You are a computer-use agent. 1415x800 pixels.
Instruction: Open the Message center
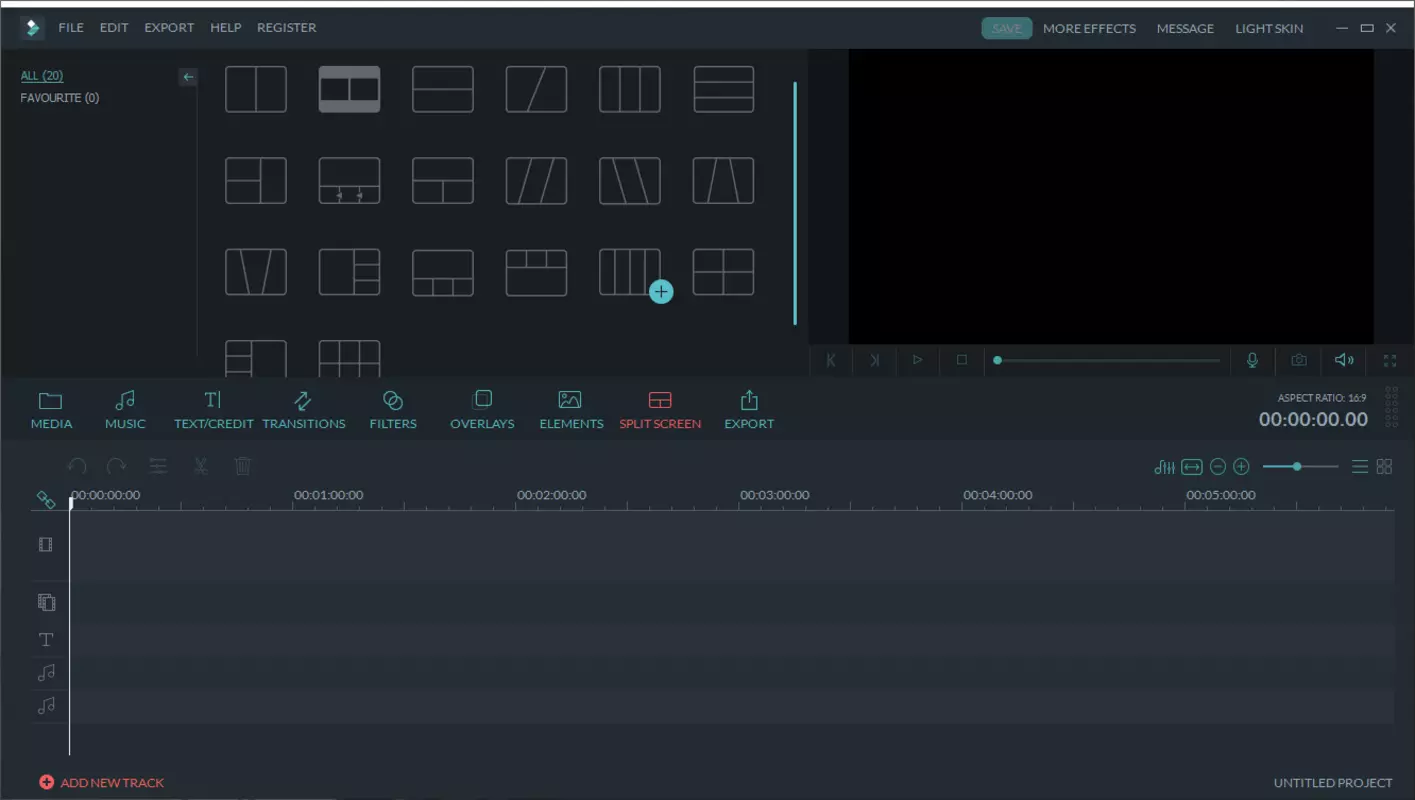pyautogui.click(x=1185, y=28)
